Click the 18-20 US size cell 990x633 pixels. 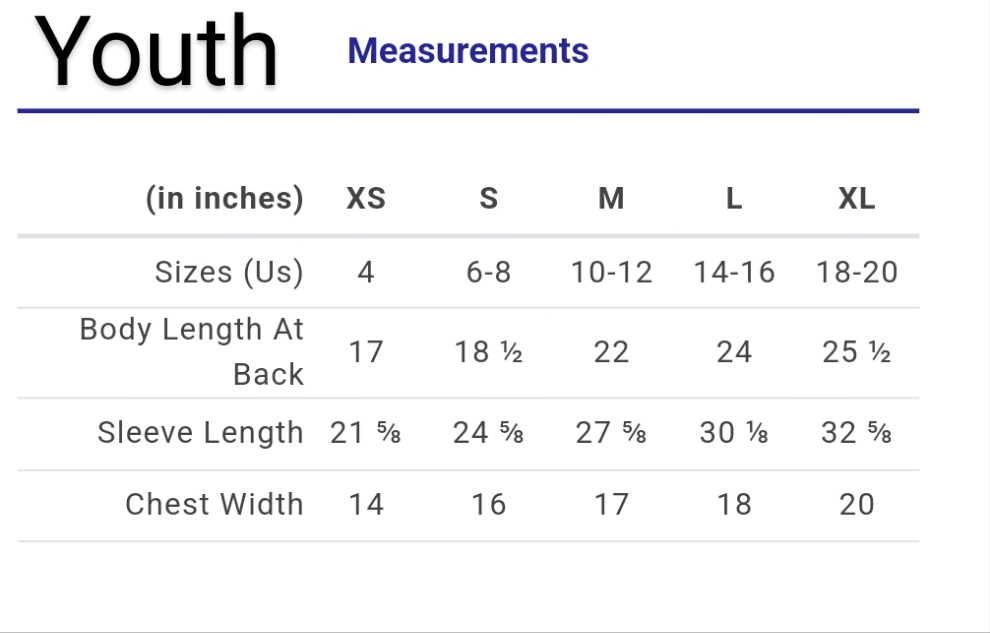[857, 272]
